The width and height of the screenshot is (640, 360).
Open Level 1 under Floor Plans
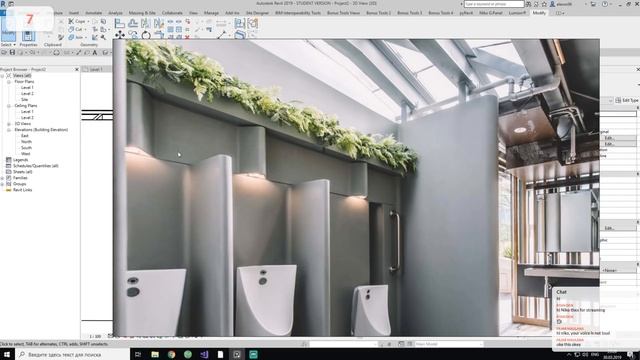pyautogui.click(x=27, y=88)
